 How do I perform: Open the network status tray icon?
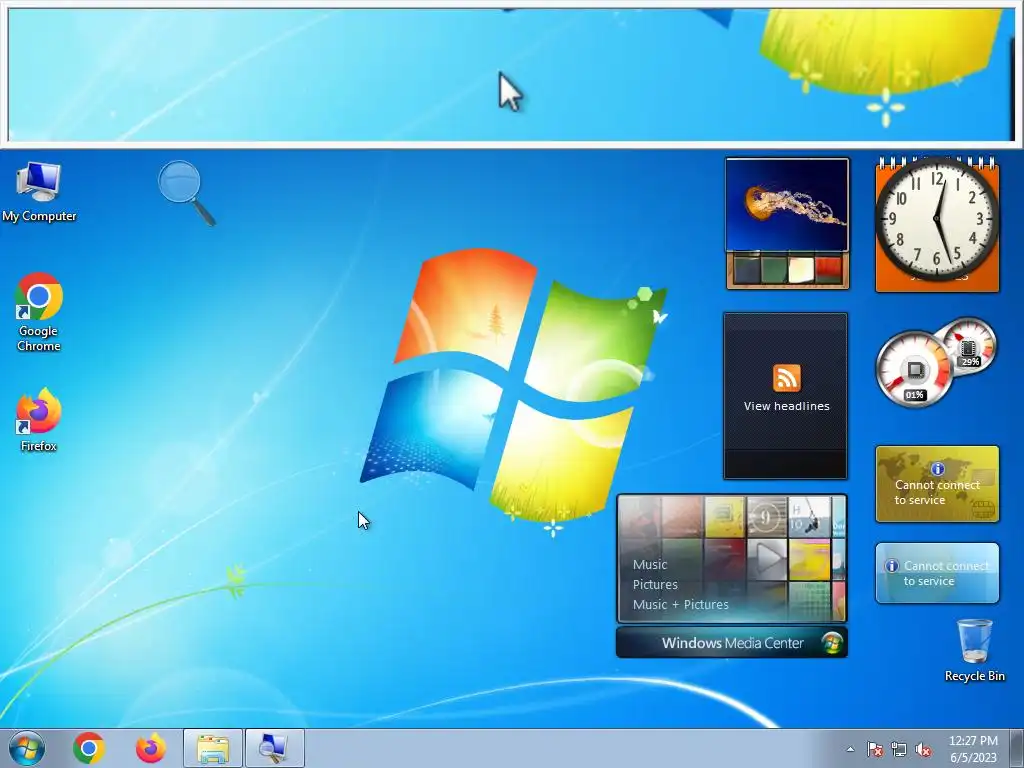899,749
